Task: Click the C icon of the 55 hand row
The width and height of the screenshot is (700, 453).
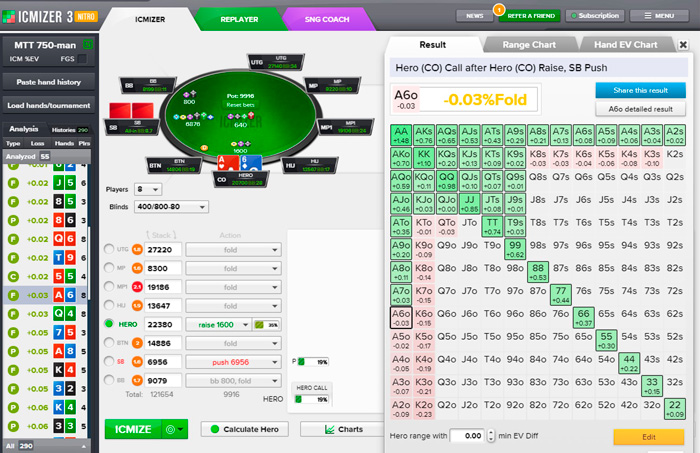Action: [x=13, y=277]
